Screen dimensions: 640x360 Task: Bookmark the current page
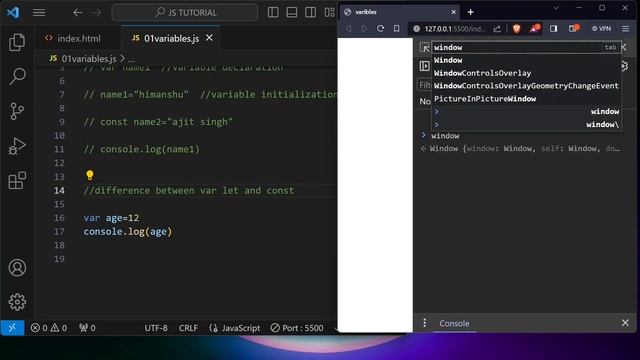pos(396,29)
